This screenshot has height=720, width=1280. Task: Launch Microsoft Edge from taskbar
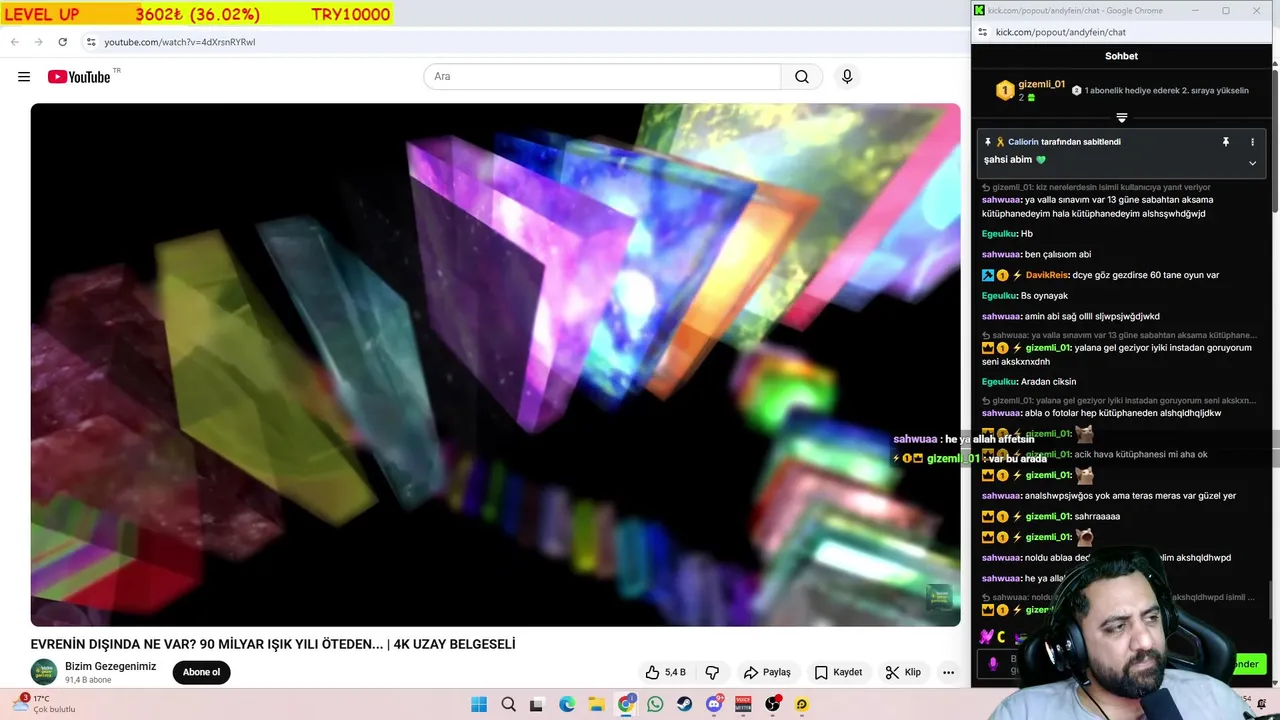click(567, 704)
